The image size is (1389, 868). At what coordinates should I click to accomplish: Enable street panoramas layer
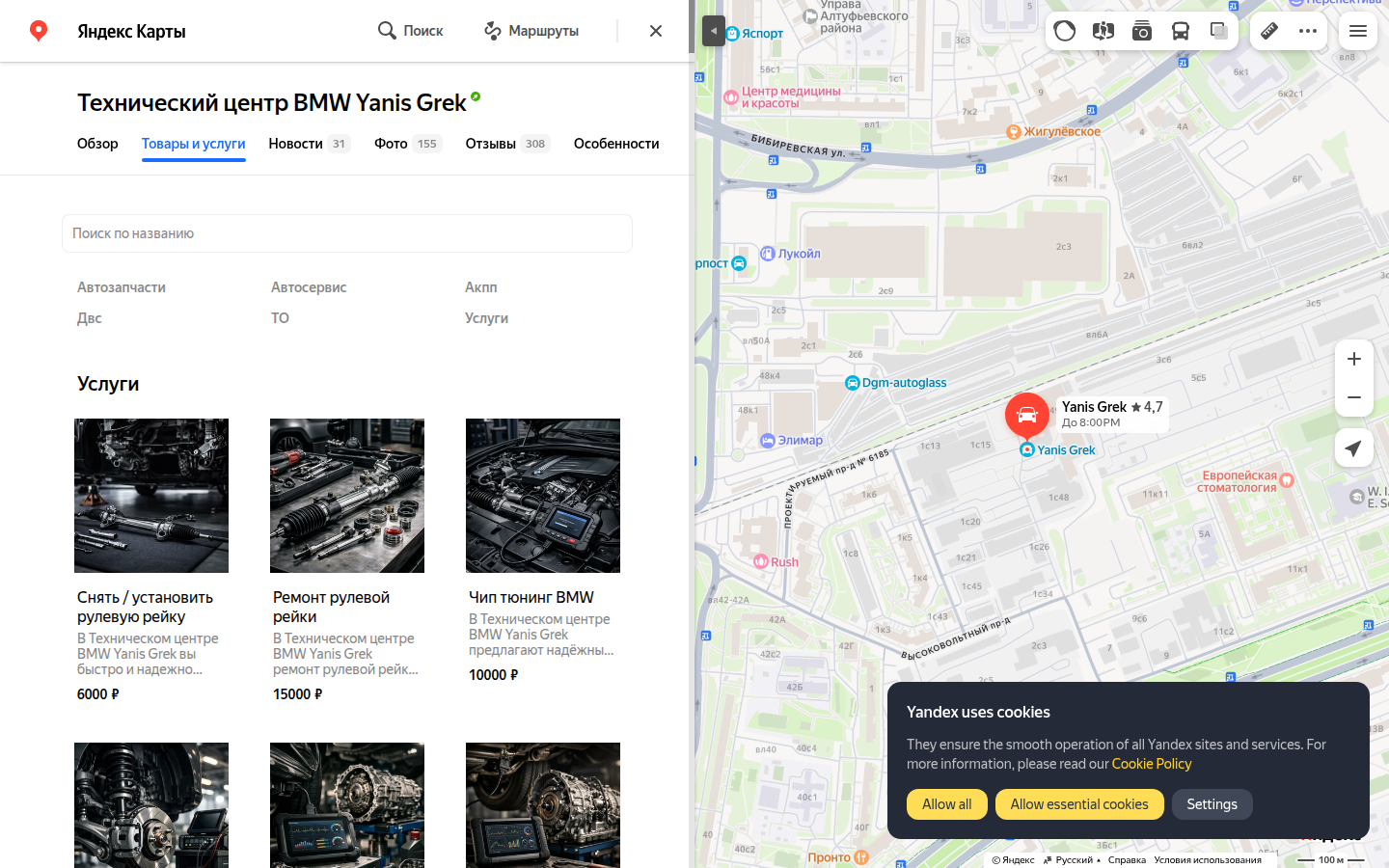(1103, 31)
